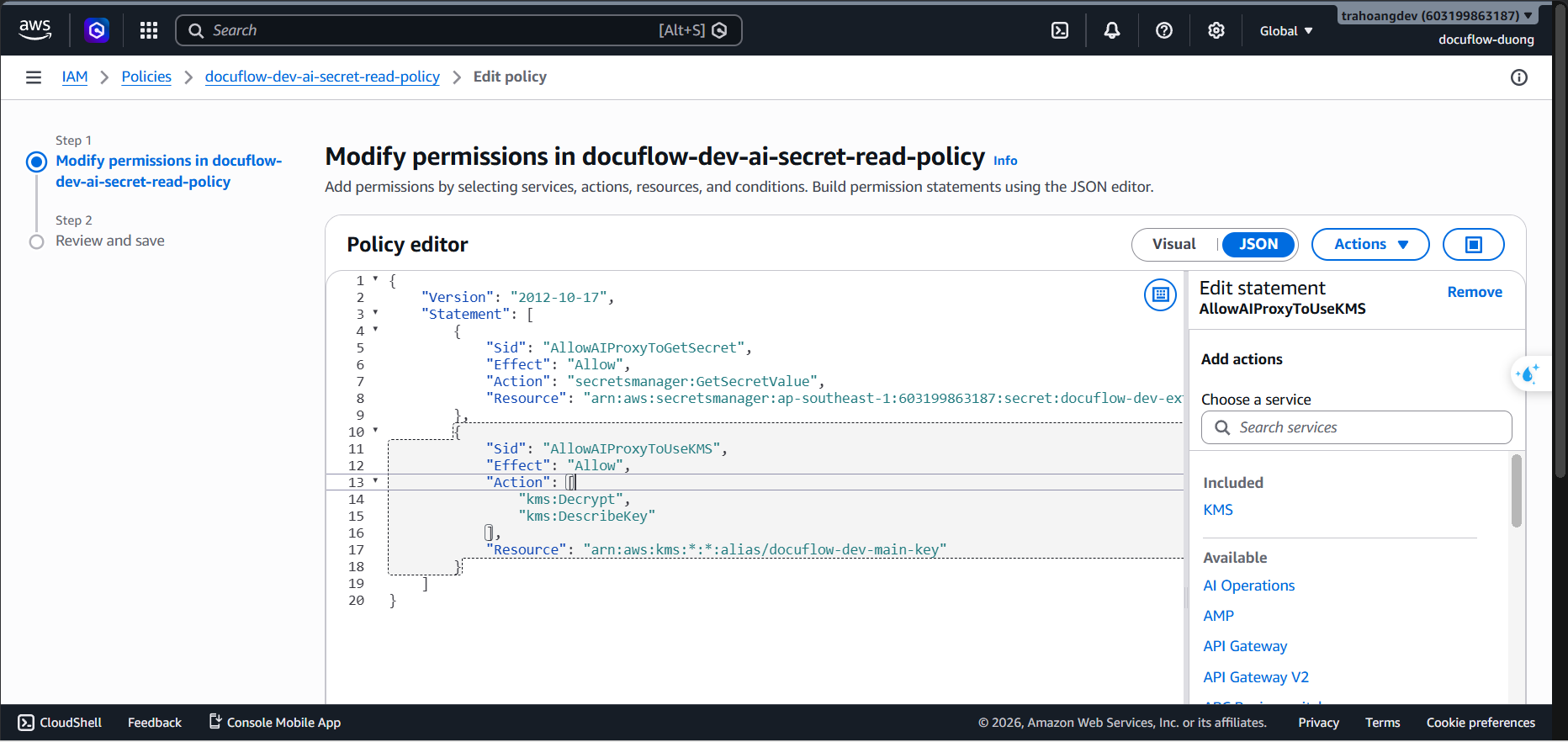
Task: Open the settings gear in top bar
Action: tap(1216, 31)
